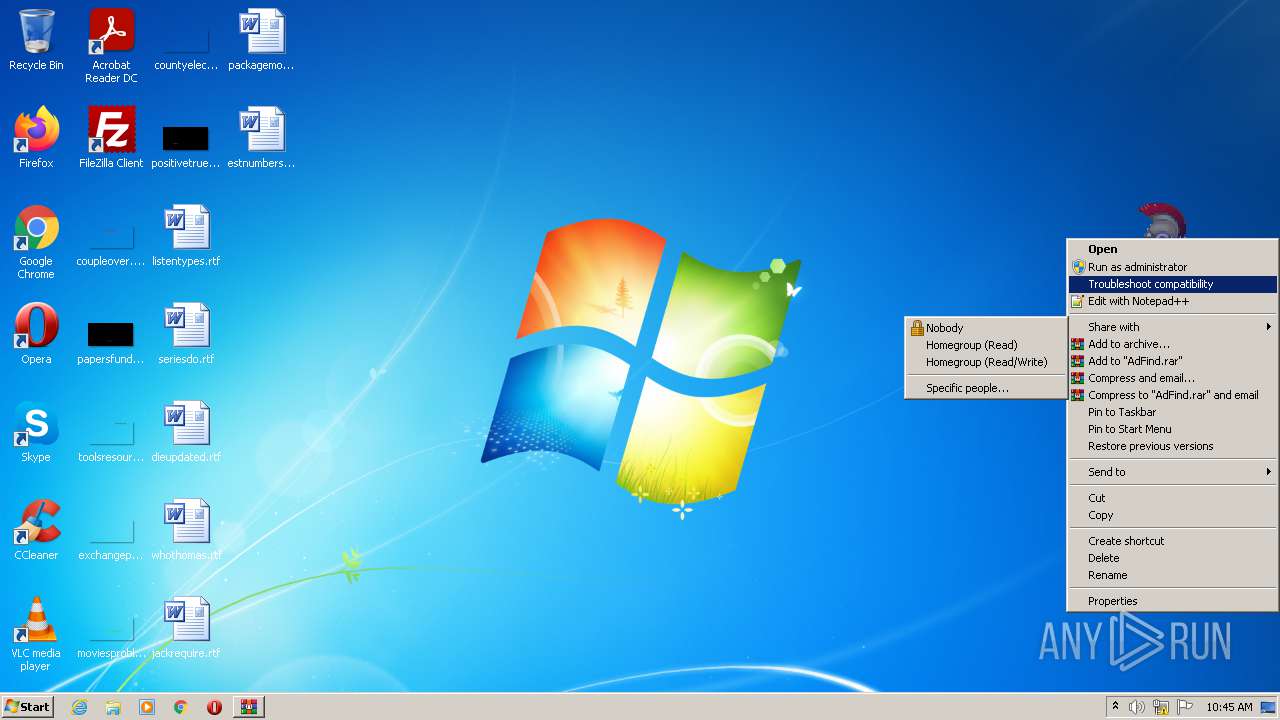The image size is (1280, 720).
Task: Choose Copy in context menu
Action: (1173, 515)
